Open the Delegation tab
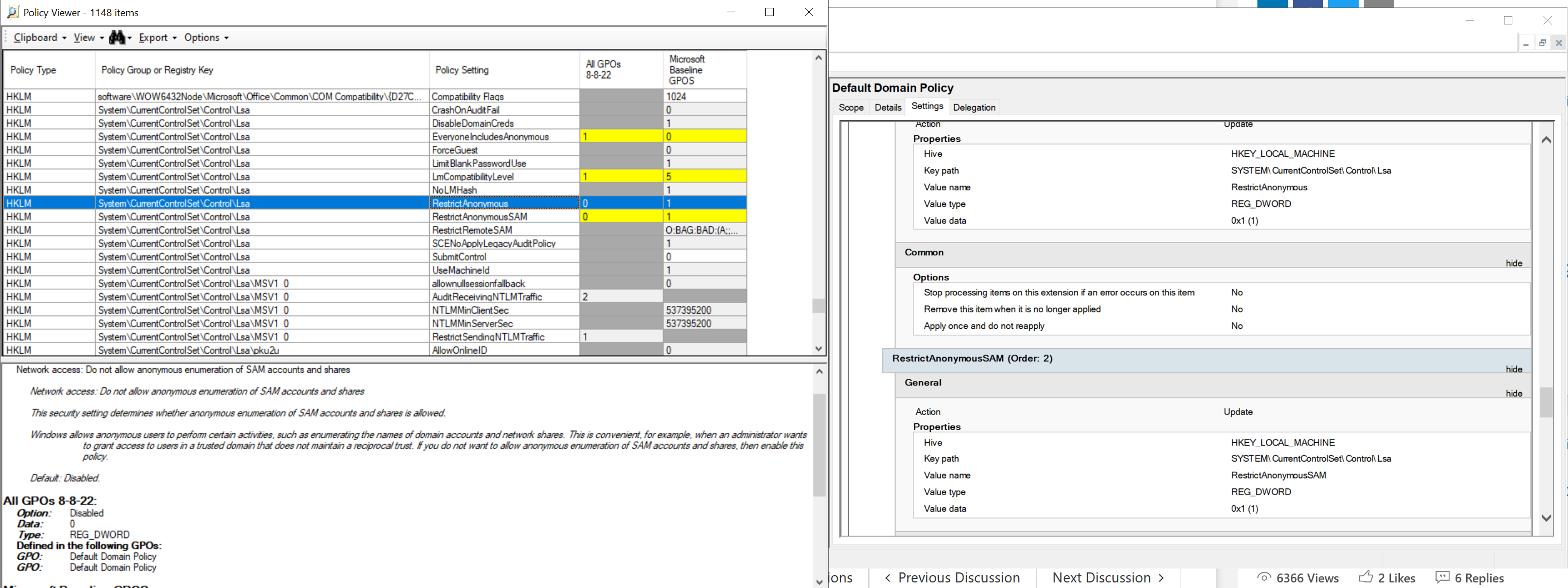 pyautogui.click(x=974, y=107)
